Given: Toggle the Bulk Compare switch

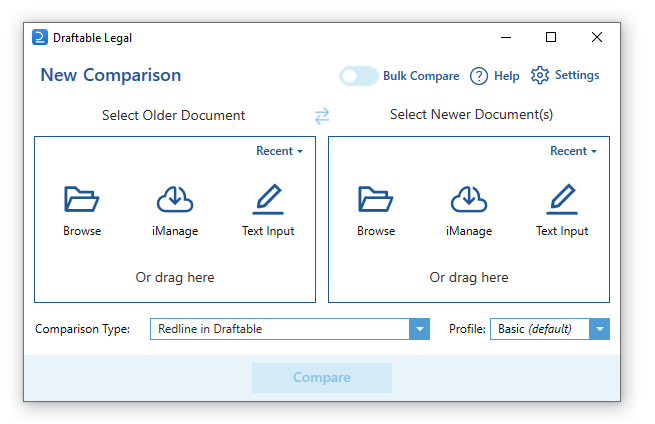Looking at the screenshot, I should [358, 76].
